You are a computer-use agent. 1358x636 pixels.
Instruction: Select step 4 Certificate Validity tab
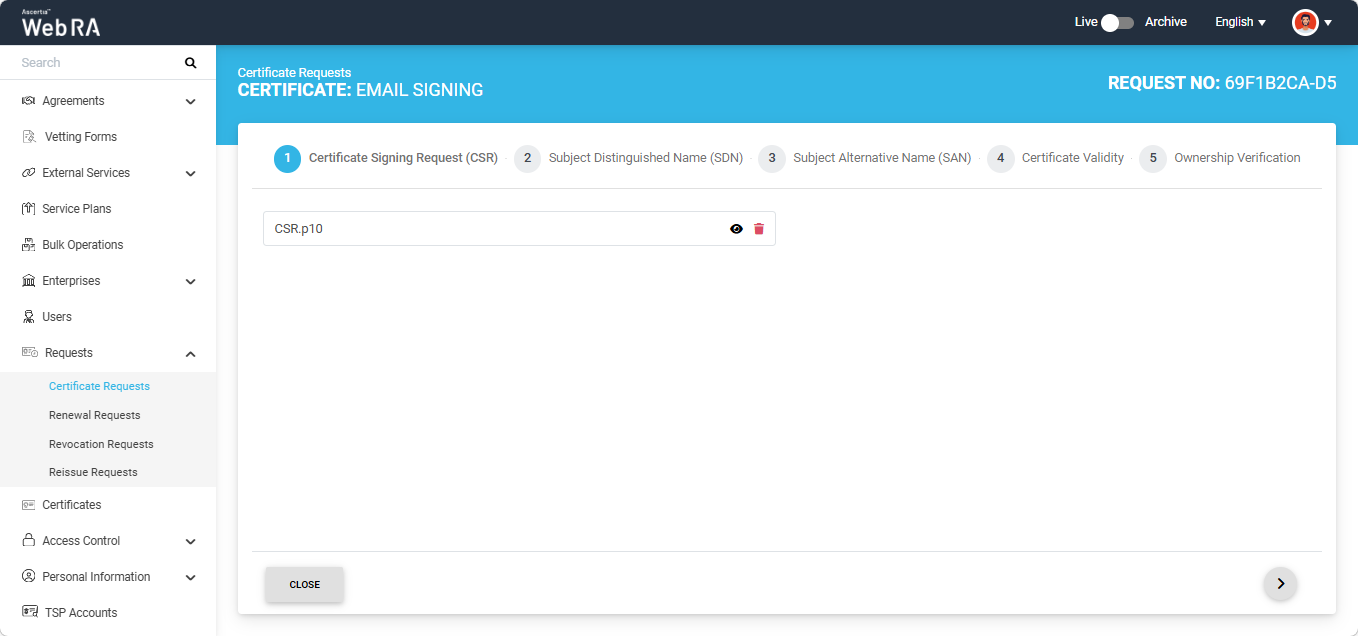coord(1056,158)
